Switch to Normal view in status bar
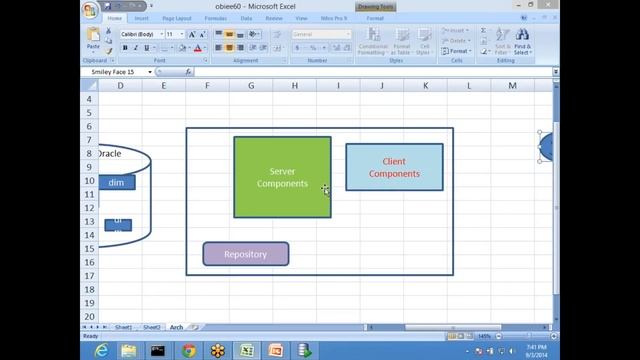Screen dimensions: 640x360 coord(452,336)
